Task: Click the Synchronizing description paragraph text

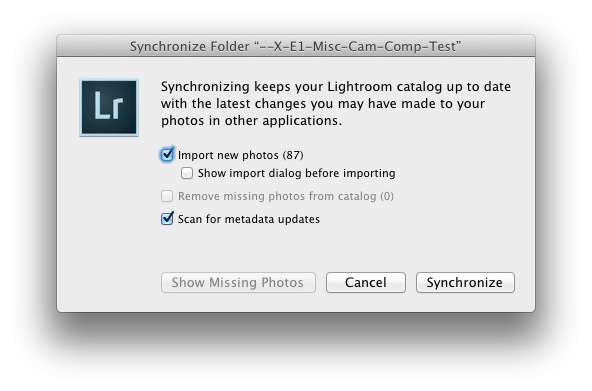Action: [336, 103]
